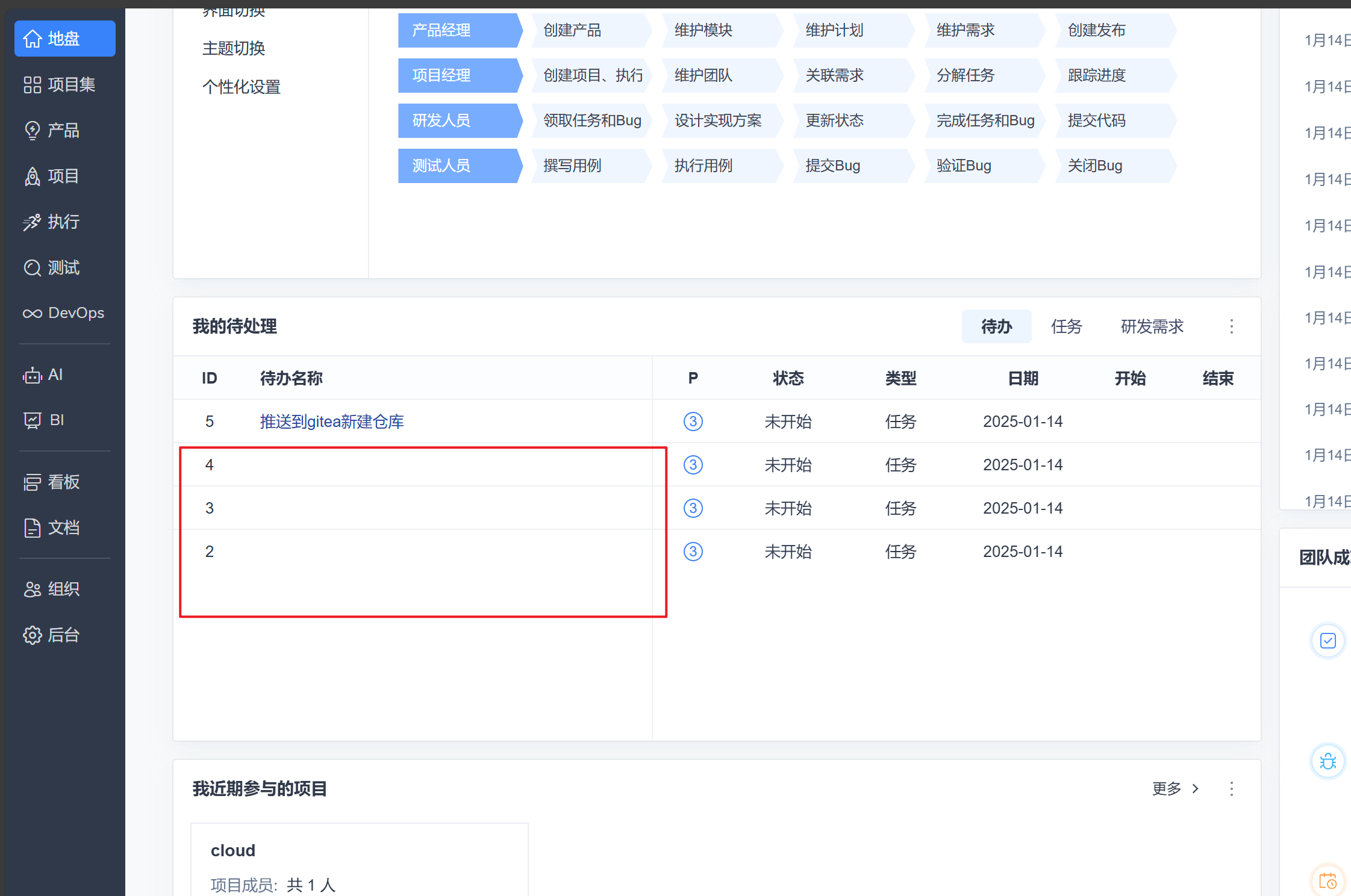Open 我的待处理 three-dot options menu
The height and width of the screenshot is (896, 1351).
click(1231, 326)
